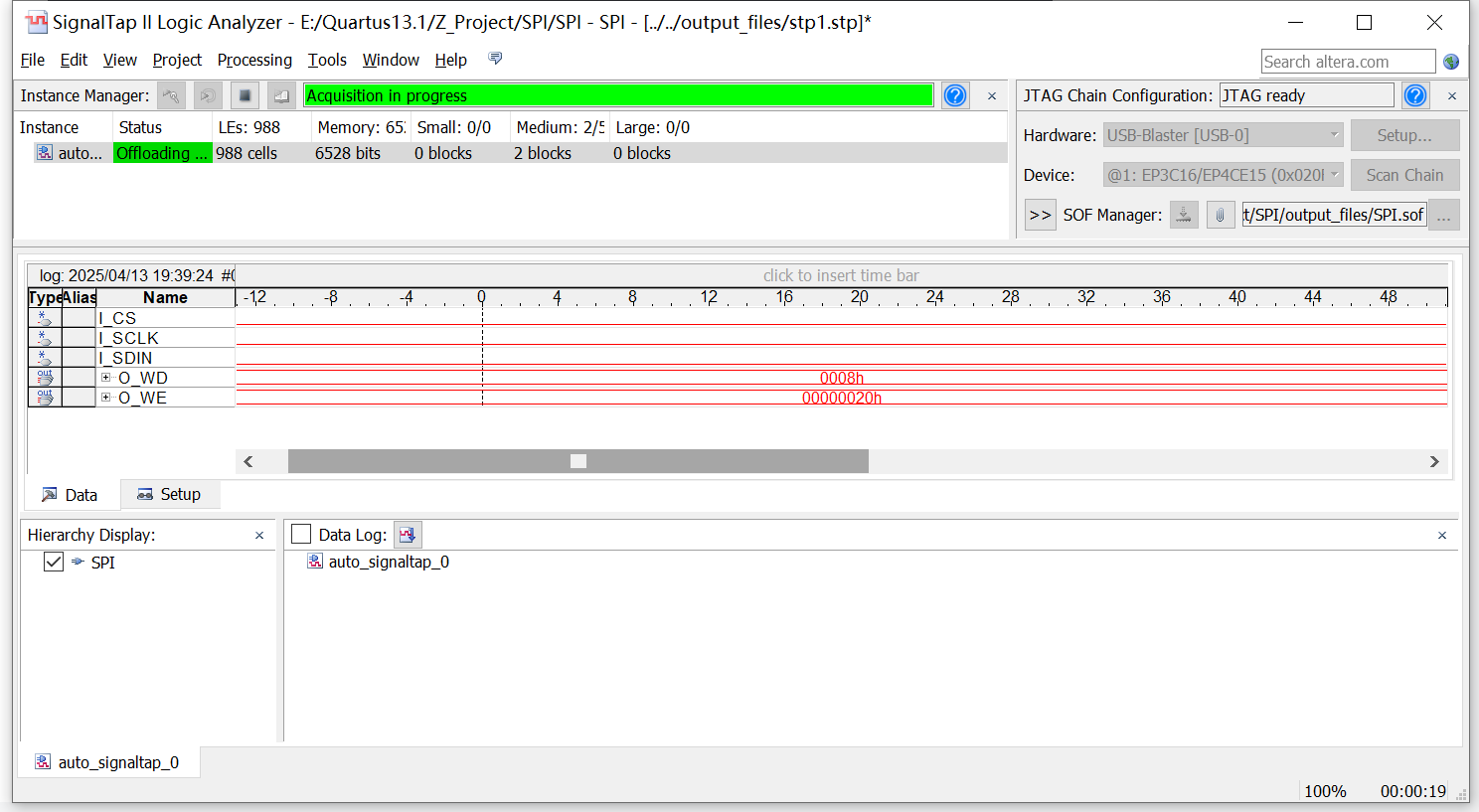Screen dimensions: 1479x812
Task: Click the Name column header
Action: coord(165,297)
